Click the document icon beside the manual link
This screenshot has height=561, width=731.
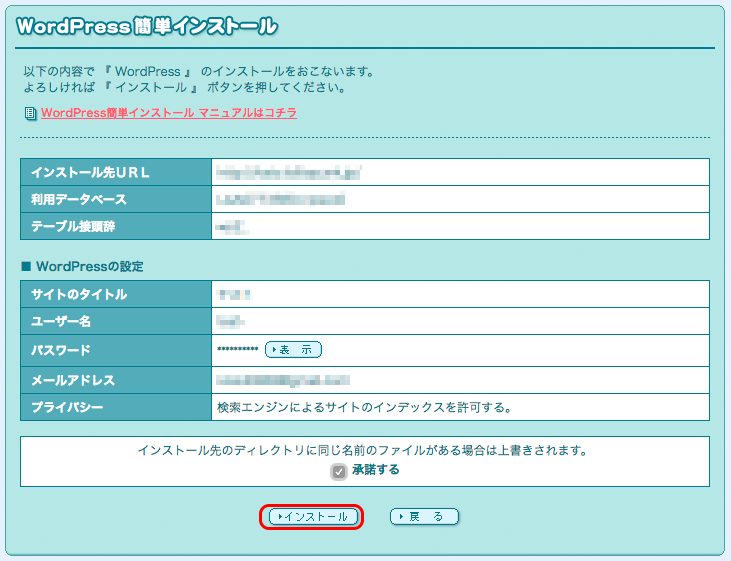point(30,113)
